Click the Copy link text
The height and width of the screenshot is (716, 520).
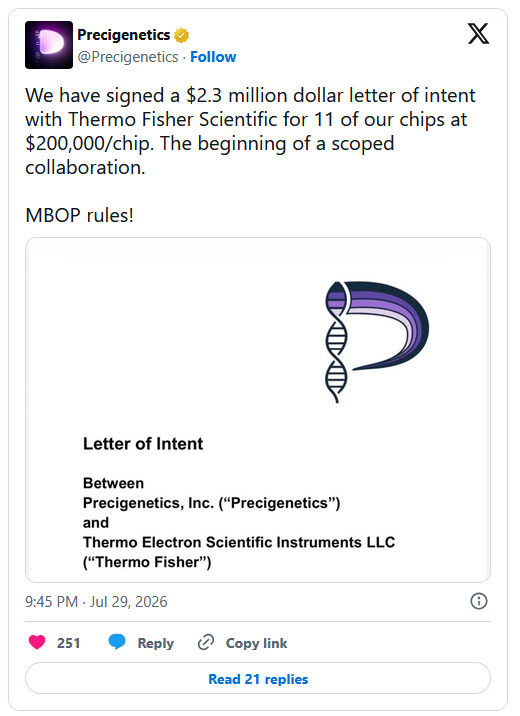click(x=256, y=643)
